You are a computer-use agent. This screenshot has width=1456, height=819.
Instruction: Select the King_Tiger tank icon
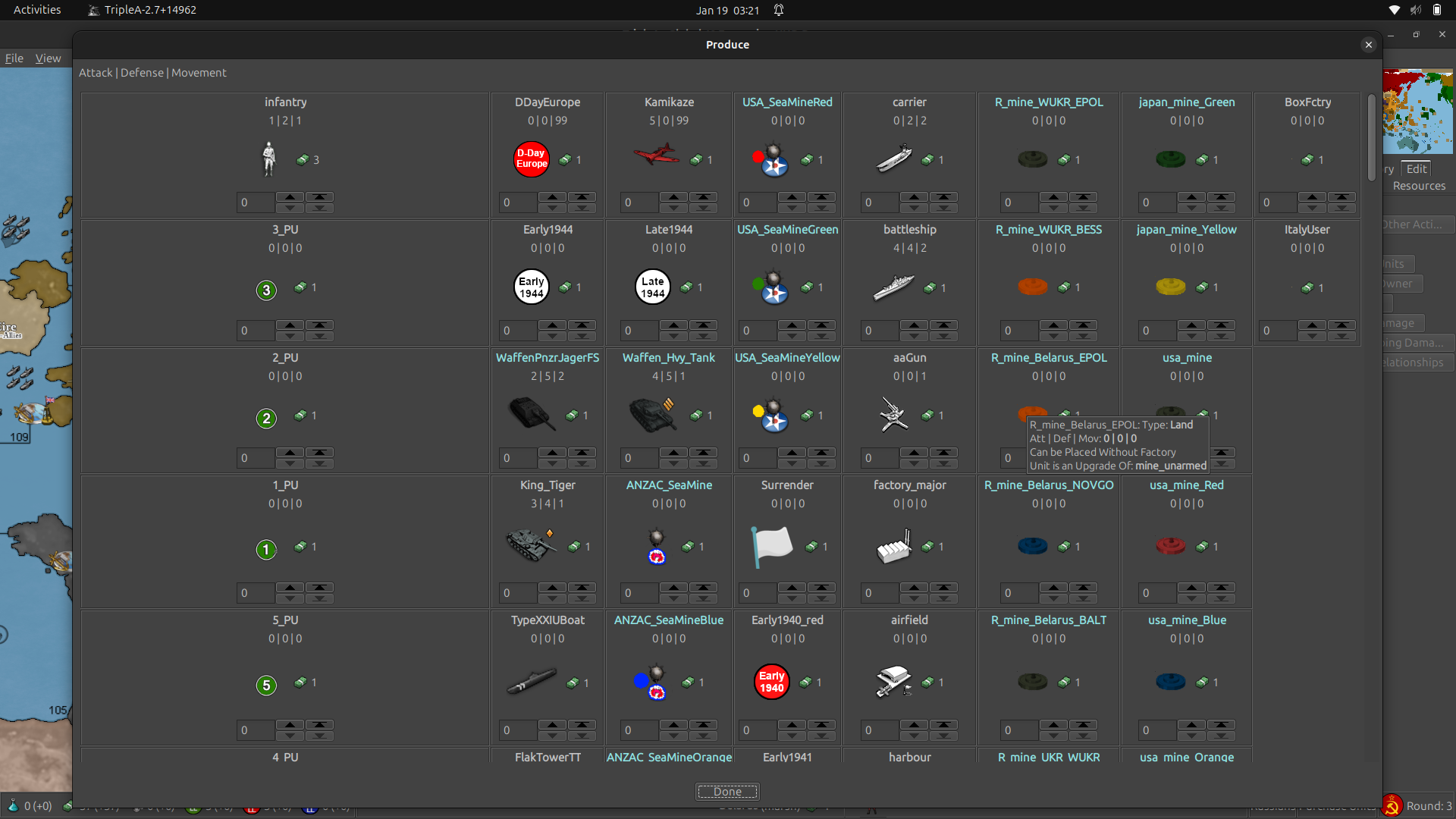point(529,545)
